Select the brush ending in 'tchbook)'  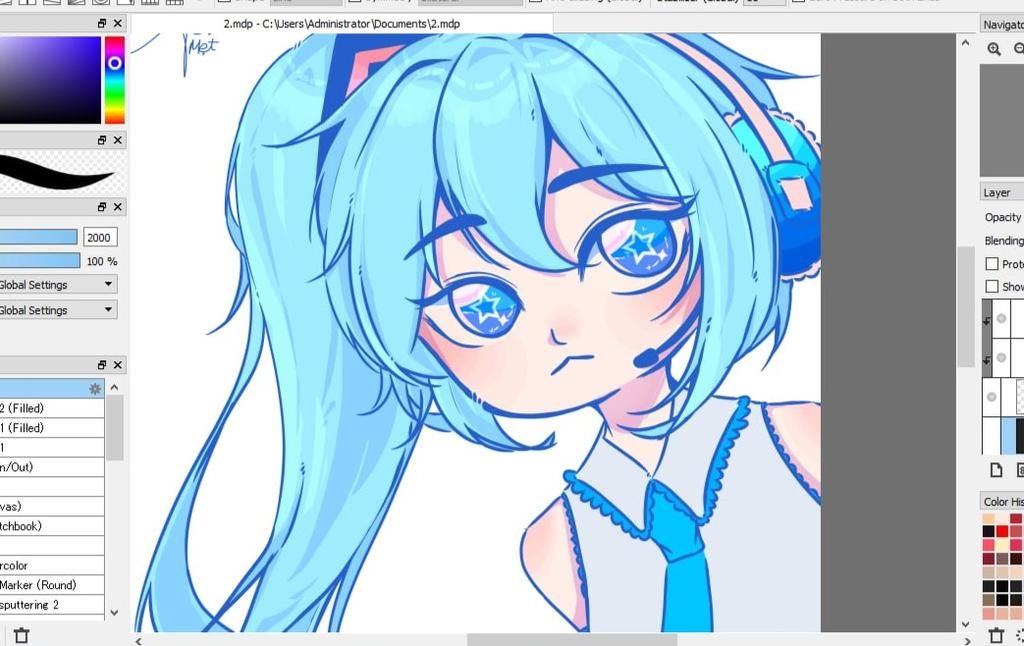[x=52, y=526]
